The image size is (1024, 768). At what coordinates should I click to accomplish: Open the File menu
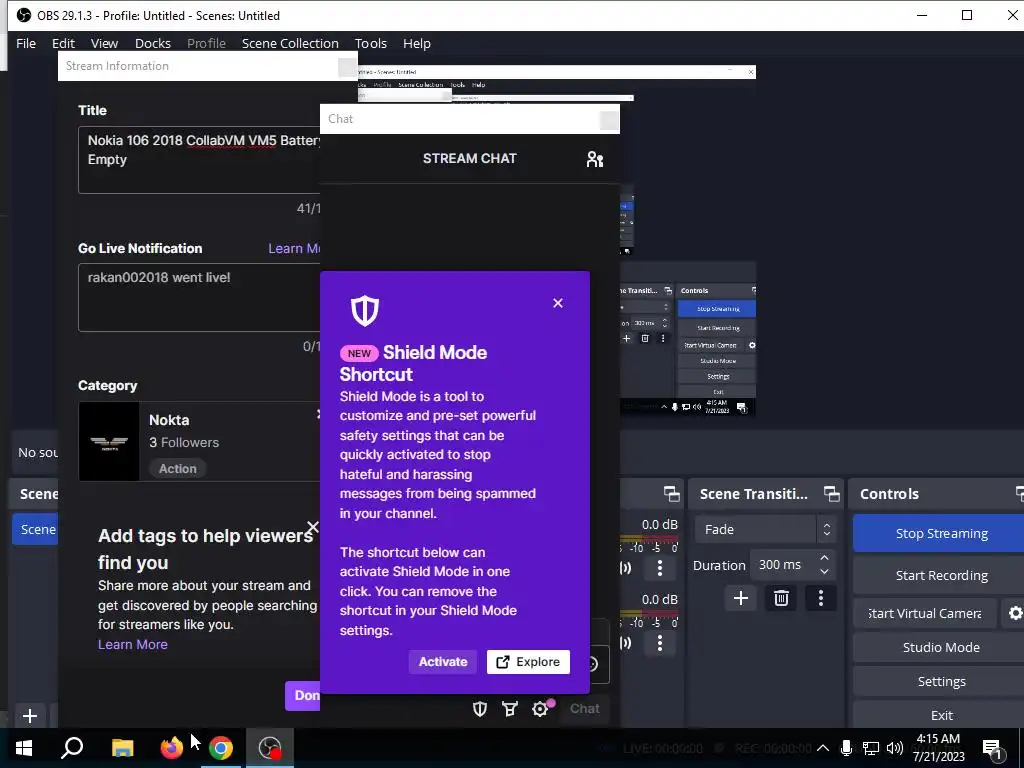click(26, 43)
